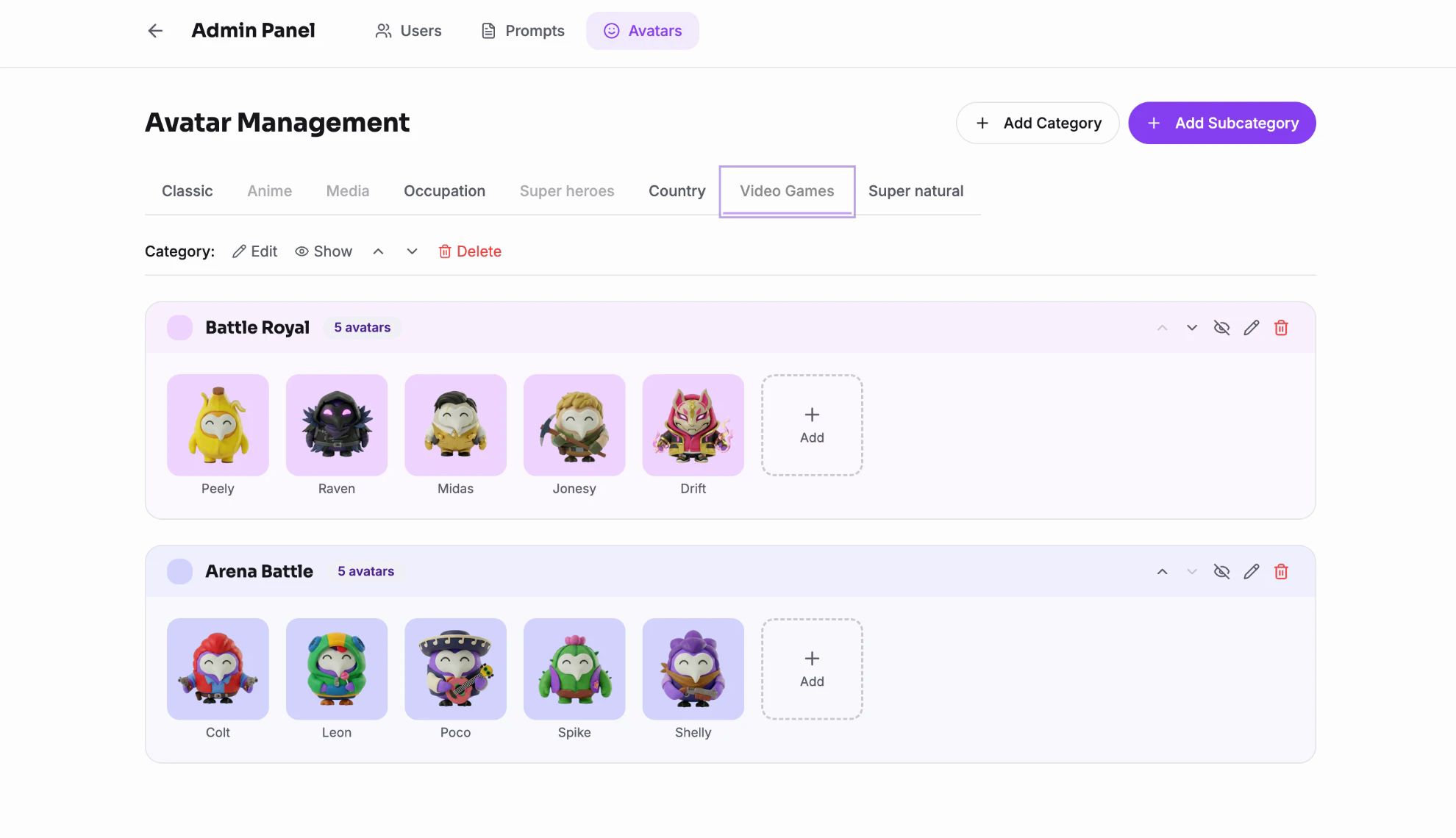Add an avatar to Battle Royal

[812, 425]
